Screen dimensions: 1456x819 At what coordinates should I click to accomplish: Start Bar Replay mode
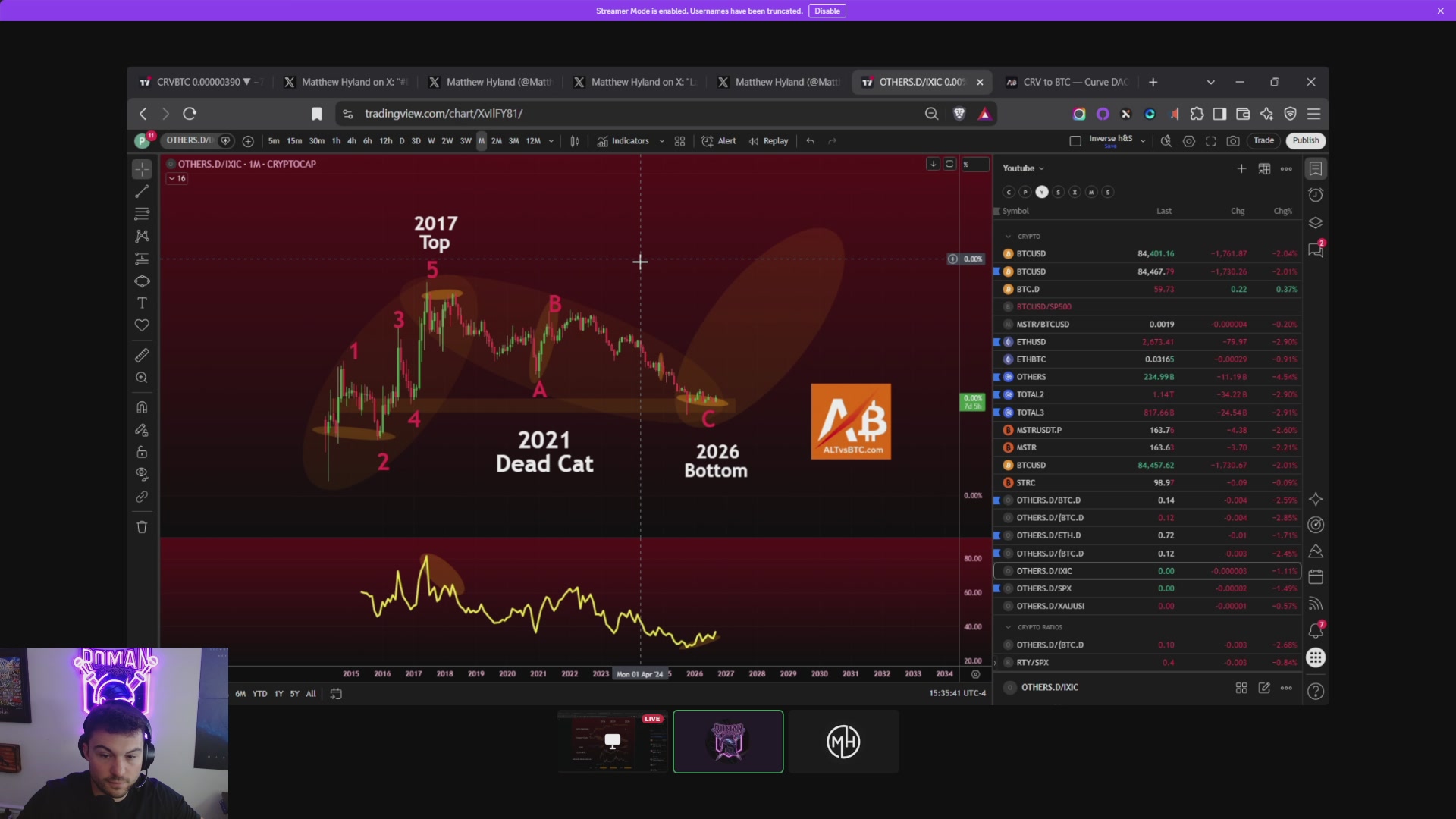point(769,141)
